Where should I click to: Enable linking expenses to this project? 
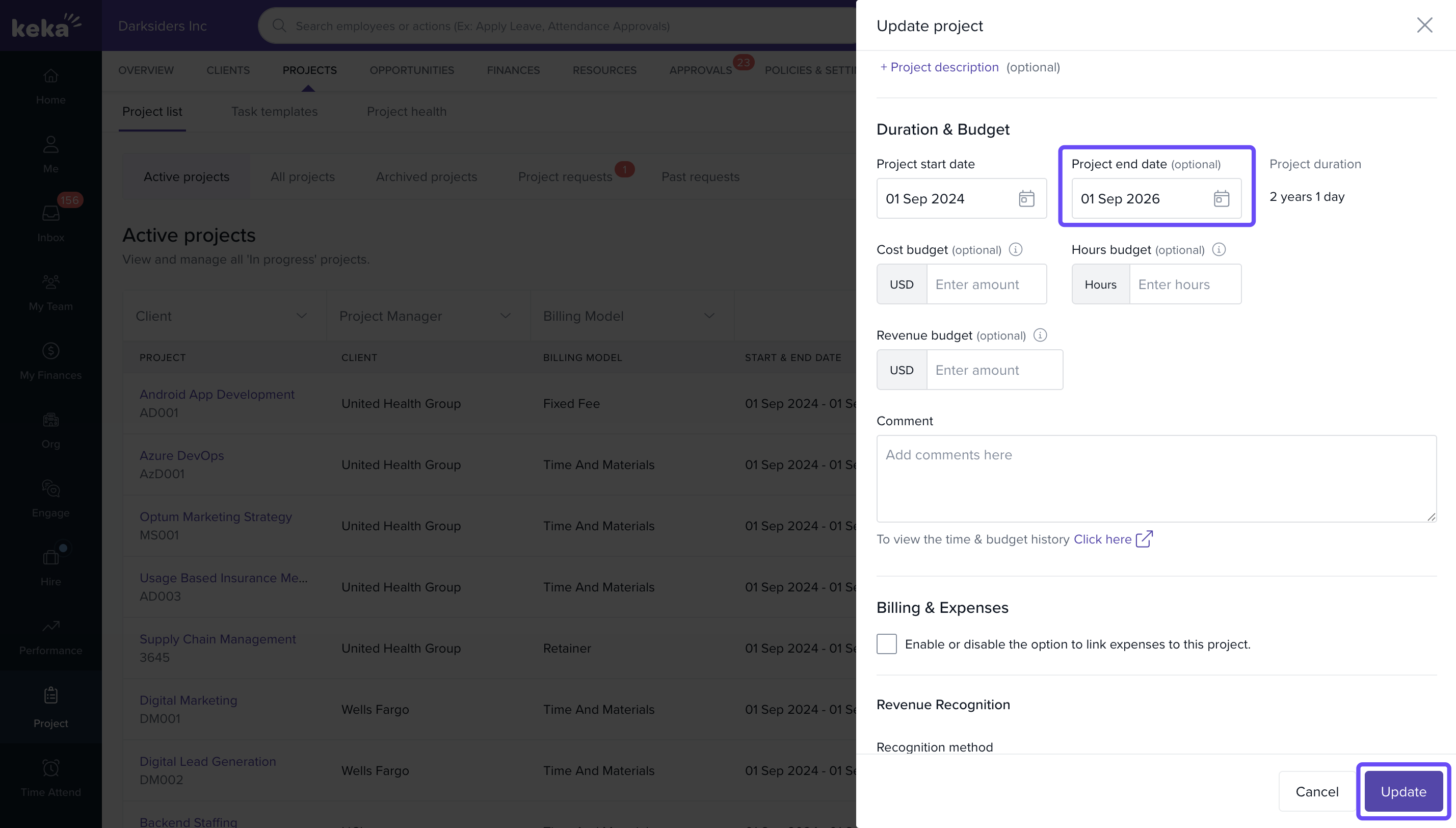[886, 644]
